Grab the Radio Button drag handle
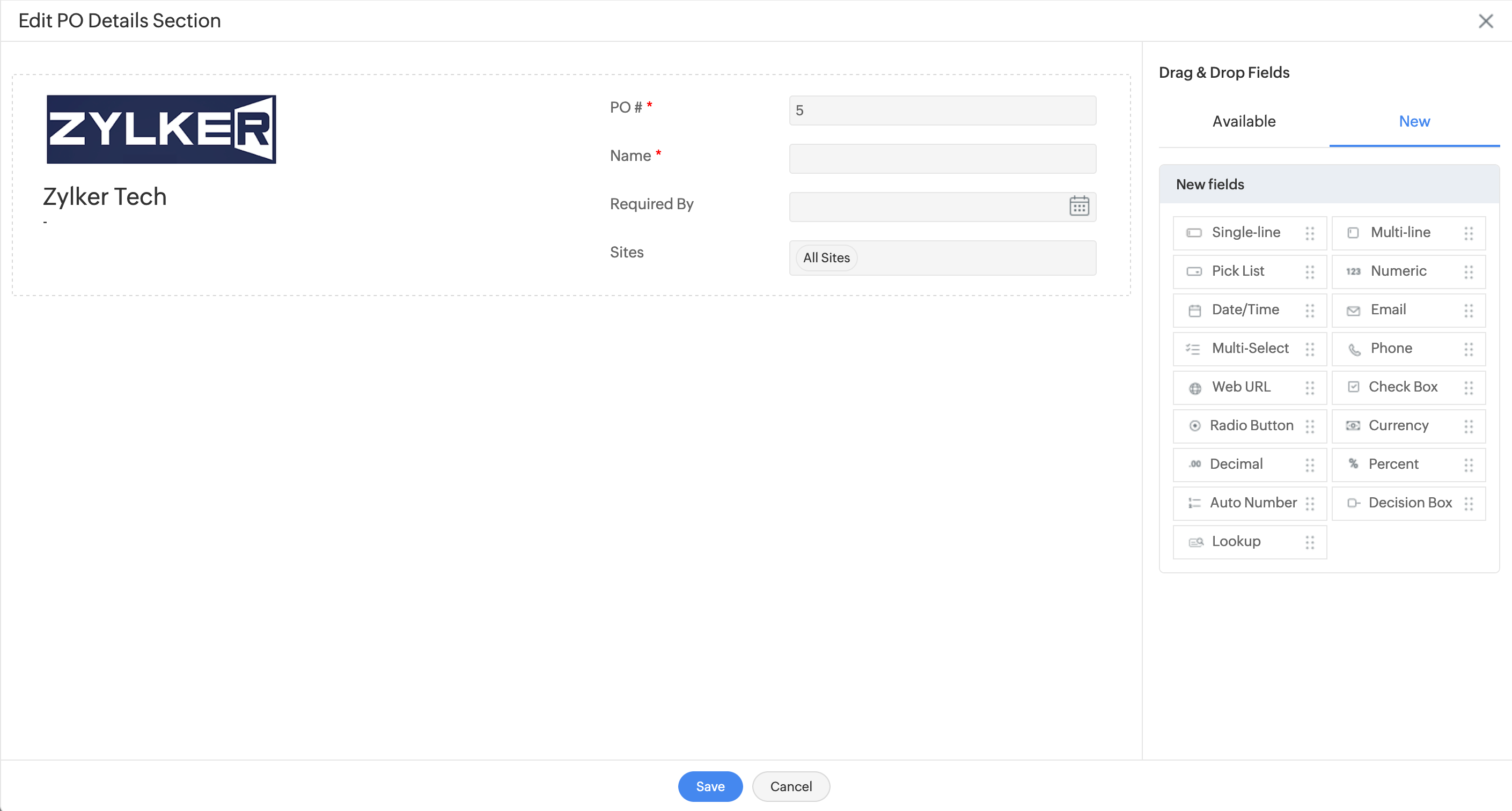 1310,426
